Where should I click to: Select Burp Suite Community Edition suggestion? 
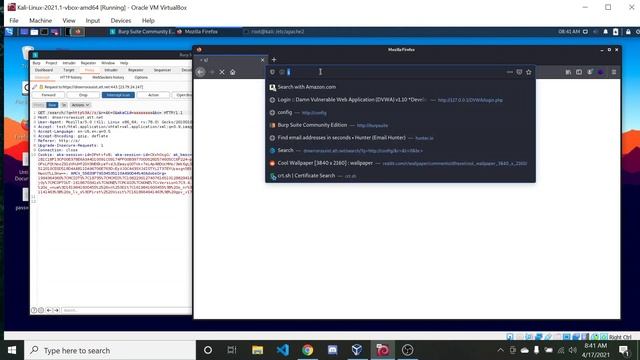[400, 125]
